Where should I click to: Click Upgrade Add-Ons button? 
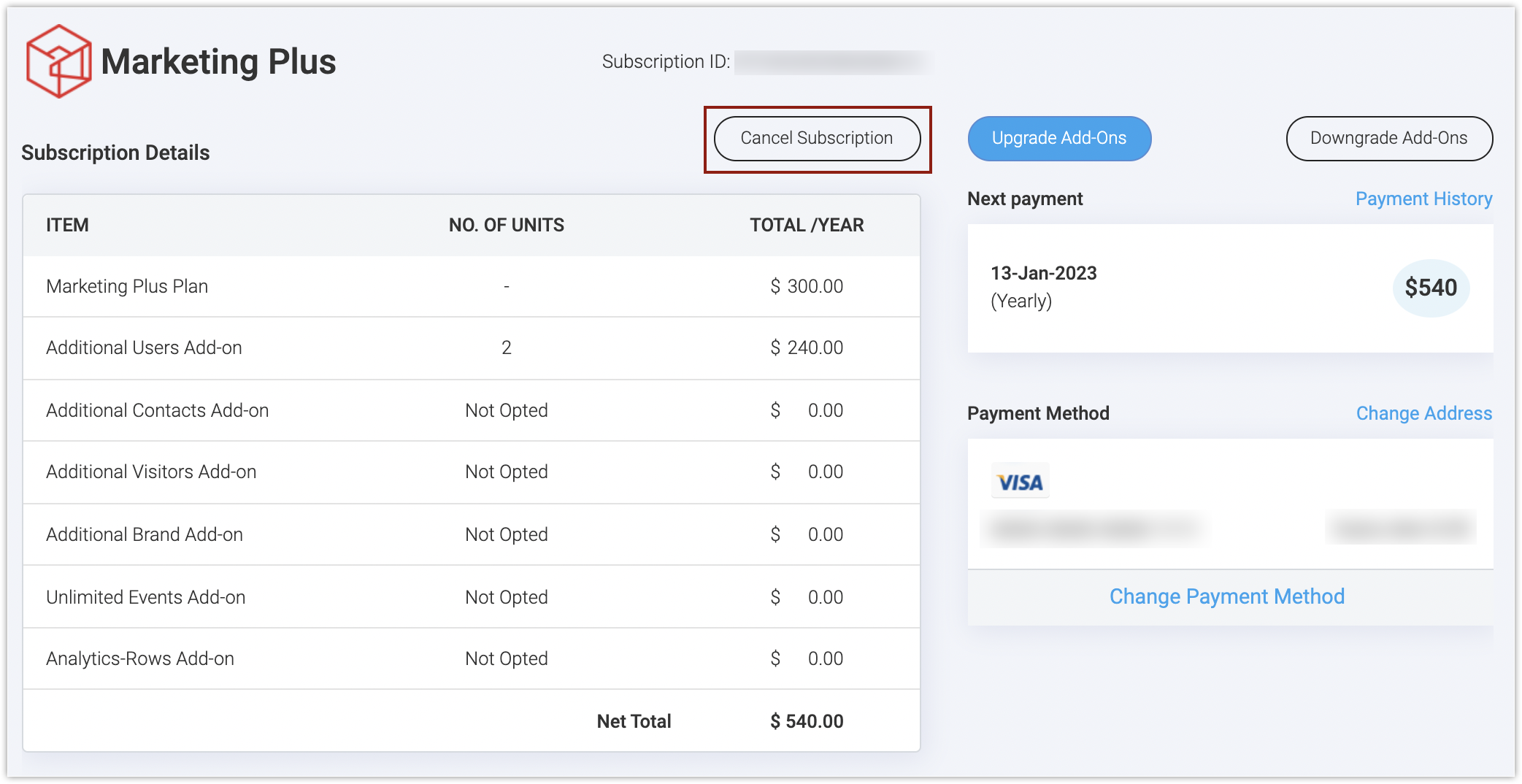click(1059, 138)
